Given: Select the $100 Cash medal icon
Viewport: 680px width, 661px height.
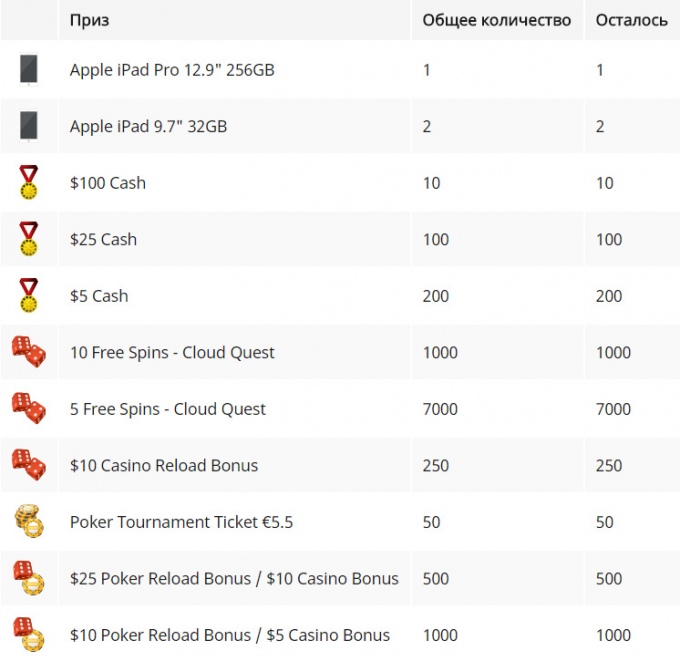Looking at the screenshot, I should [x=29, y=182].
